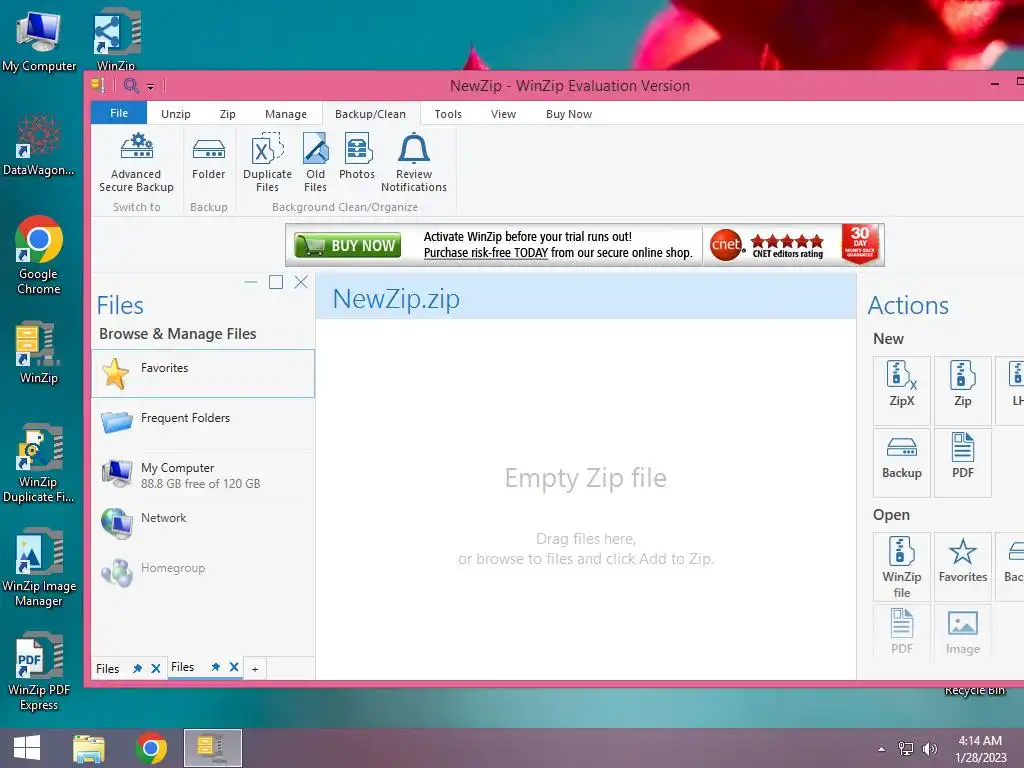The height and width of the screenshot is (768, 1024).
Task: Open a WinZip file from Actions
Action: [x=901, y=567]
